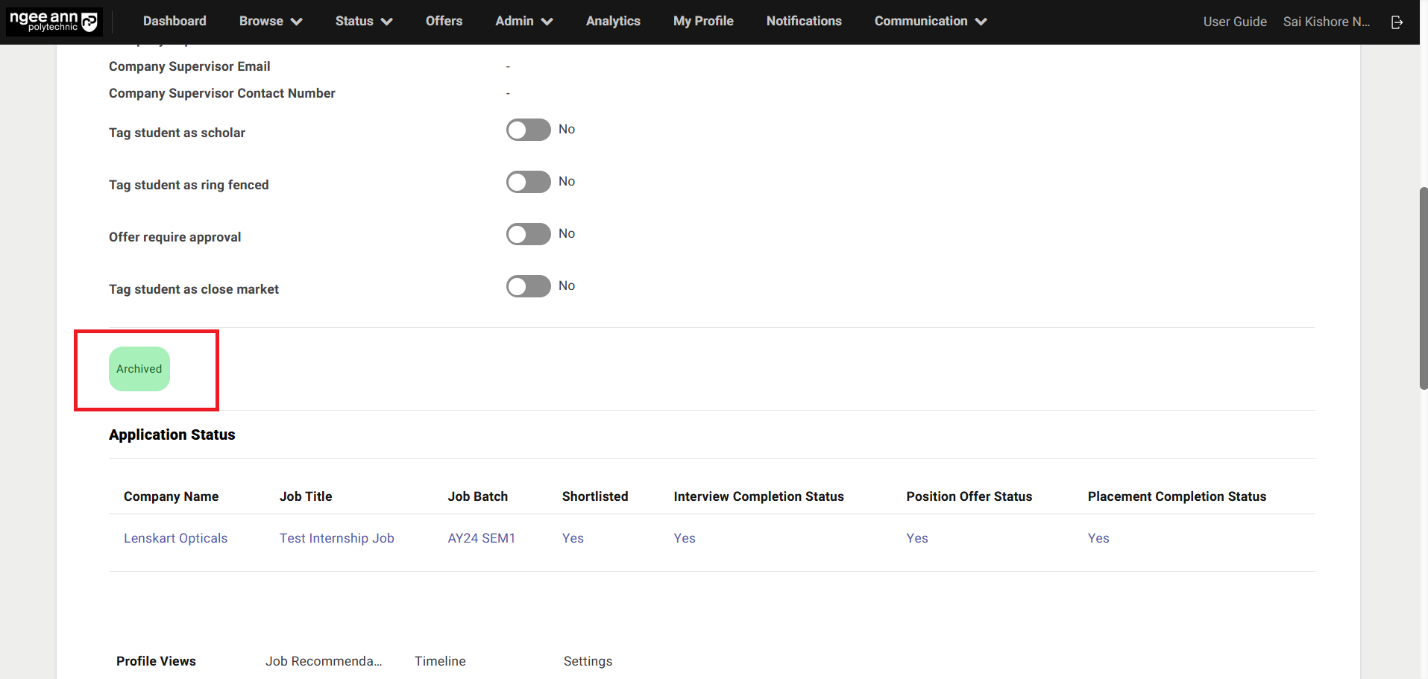Screen dimensions: 1428x679
Task: Open the Notifications page
Action: click(803, 21)
